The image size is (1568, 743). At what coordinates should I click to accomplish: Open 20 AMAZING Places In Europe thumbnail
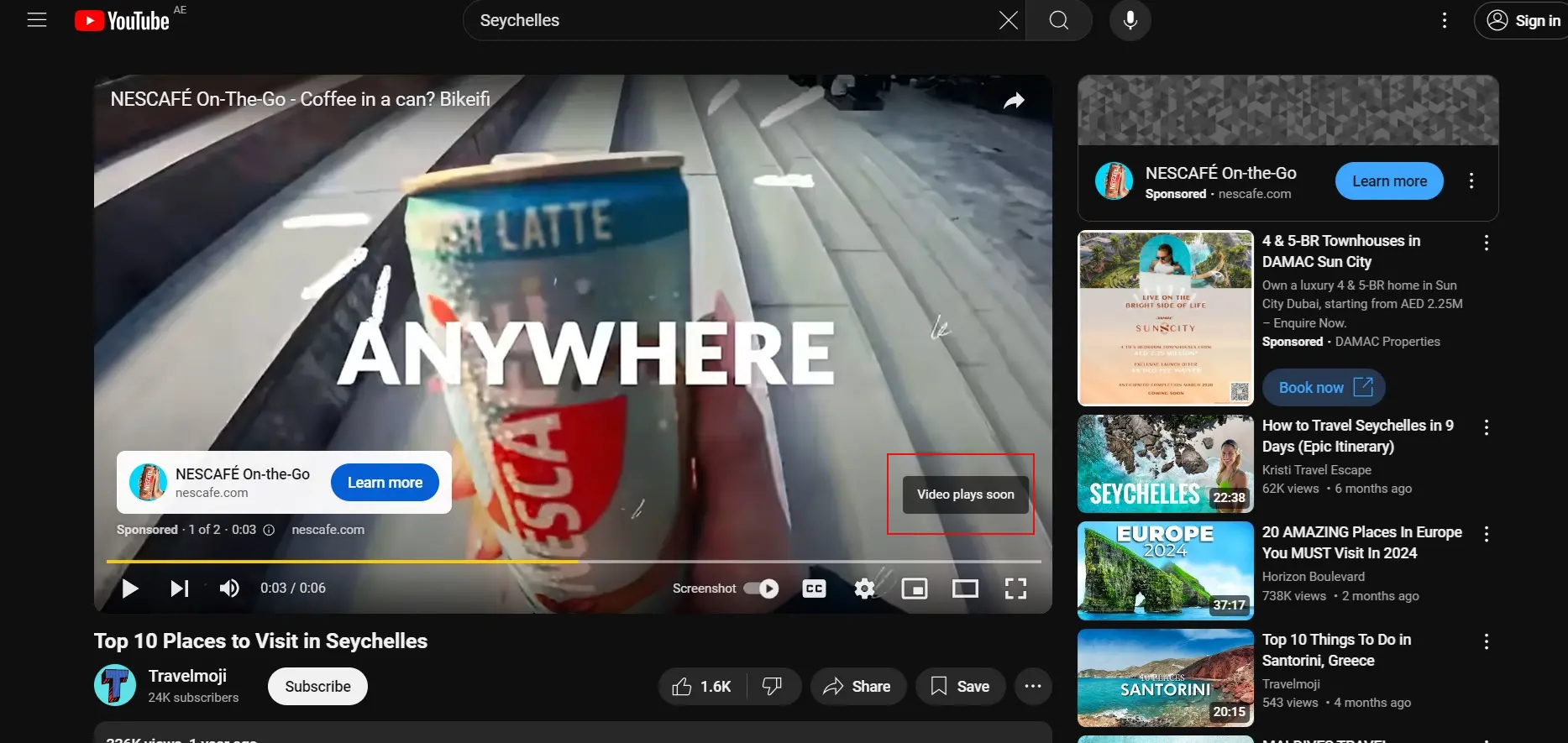click(x=1165, y=571)
